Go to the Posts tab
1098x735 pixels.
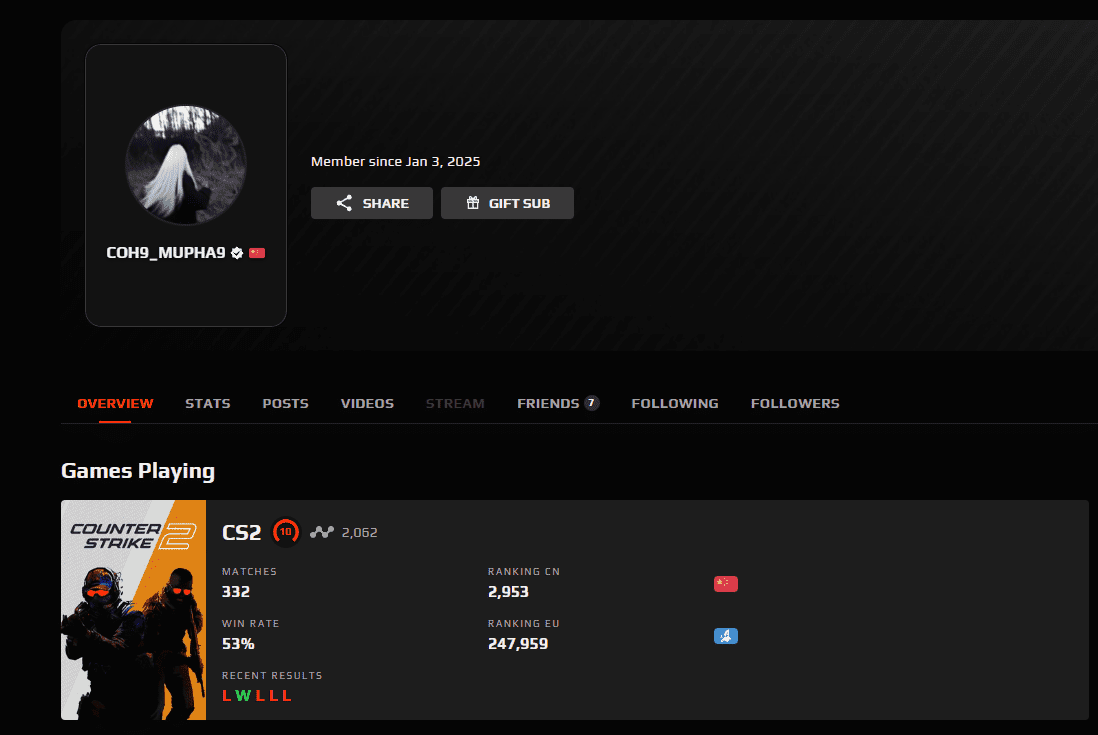(285, 404)
